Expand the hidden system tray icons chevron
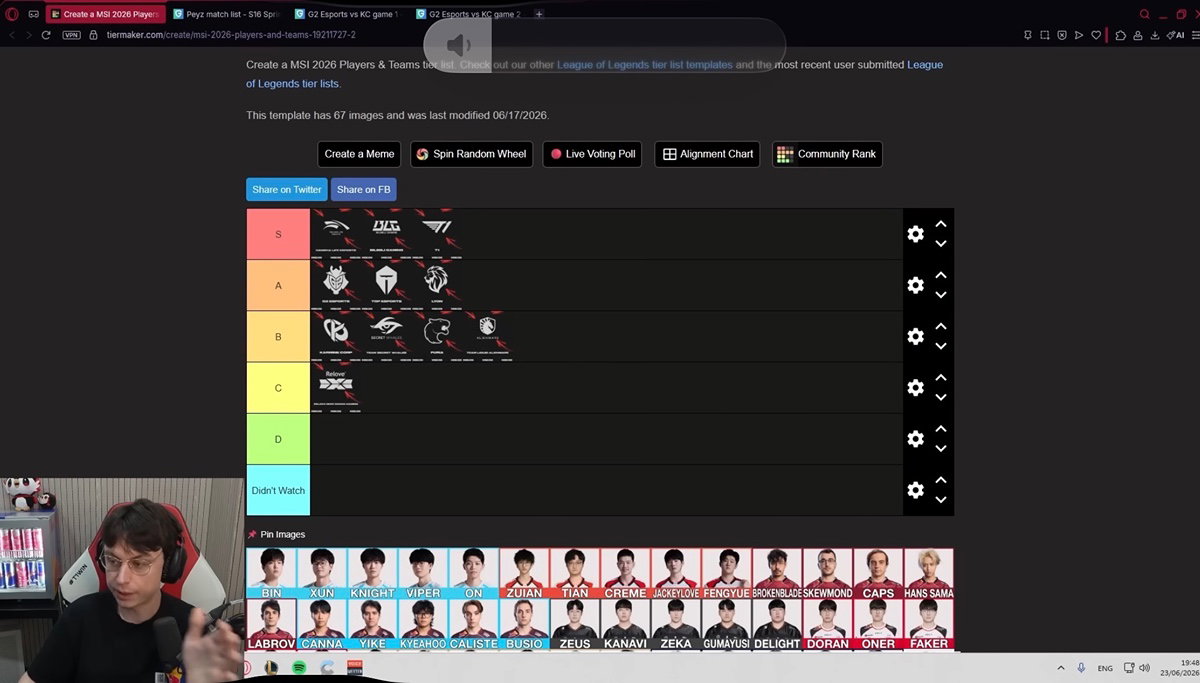 [1060, 667]
